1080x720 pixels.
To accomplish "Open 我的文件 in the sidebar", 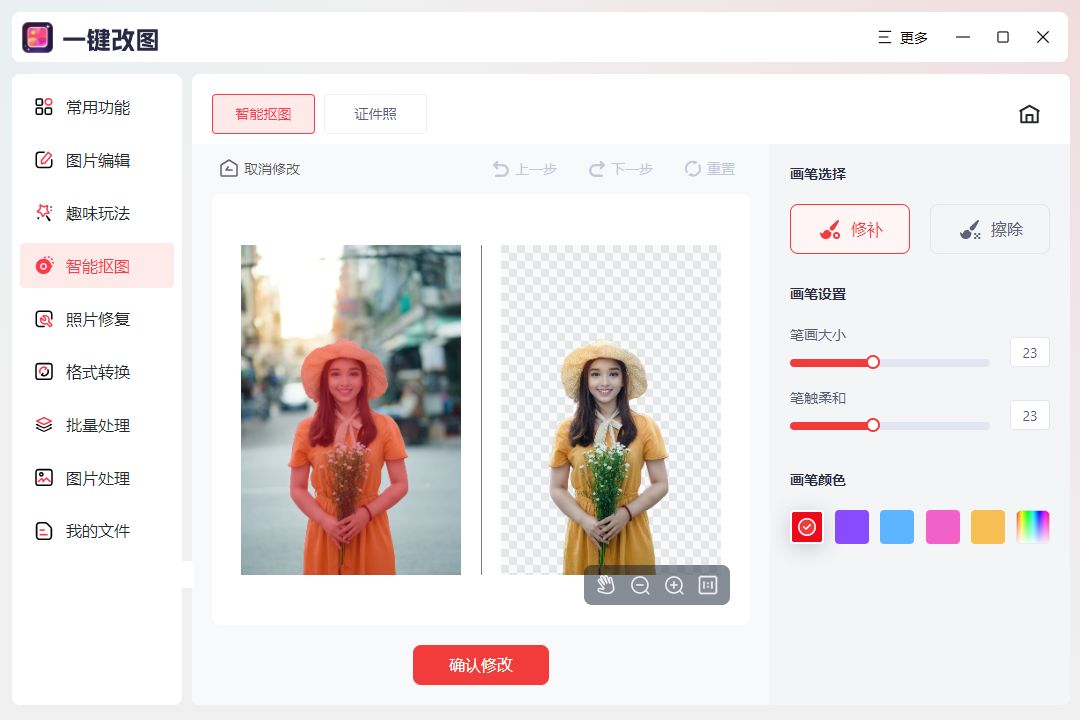I will 96,531.
